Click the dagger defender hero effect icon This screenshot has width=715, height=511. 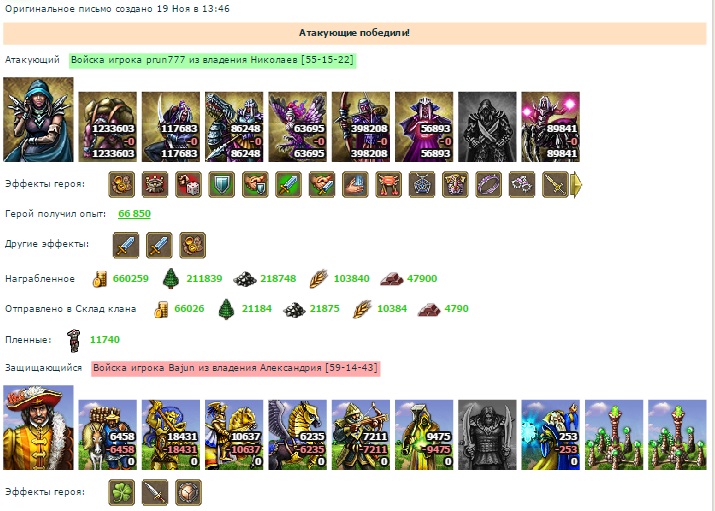pyautogui.click(x=155, y=492)
